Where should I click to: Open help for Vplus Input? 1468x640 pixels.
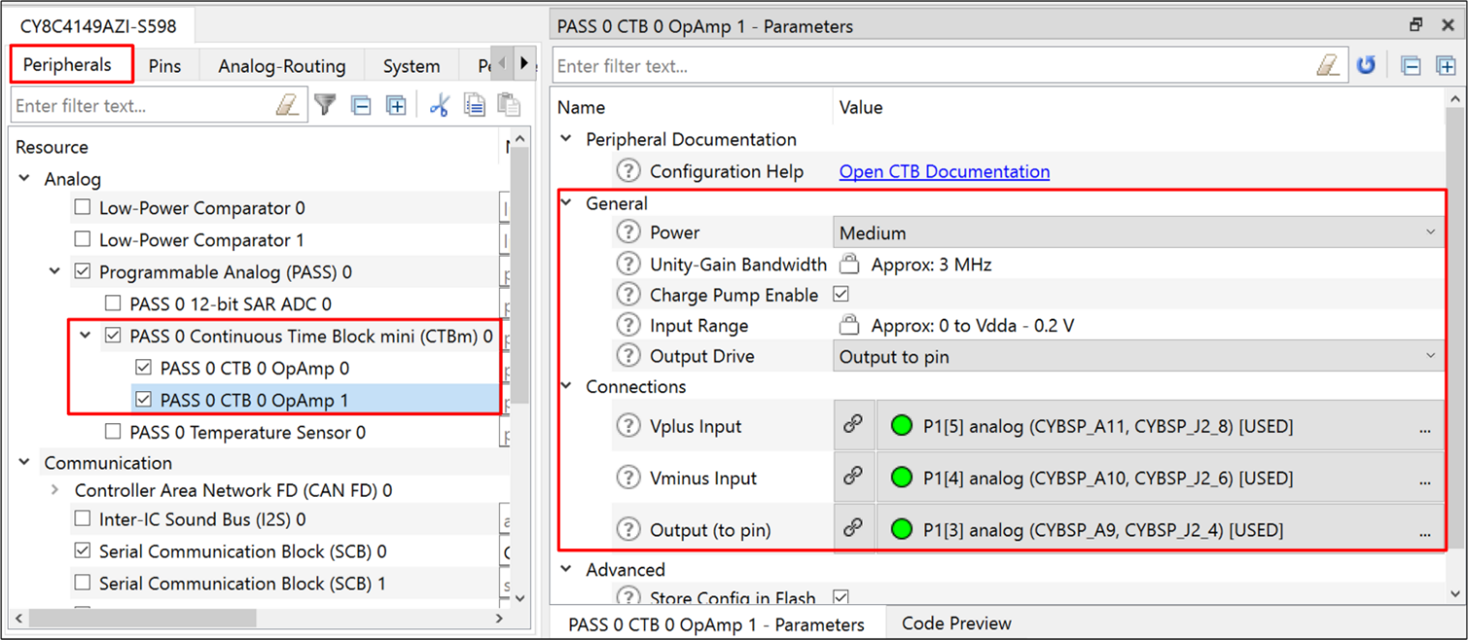coord(628,426)
